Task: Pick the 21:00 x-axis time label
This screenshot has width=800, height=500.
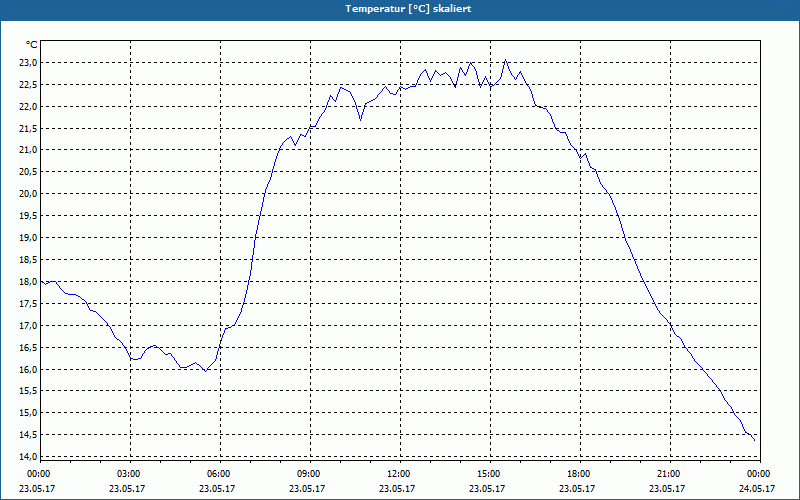Action: [x=668, y=474]
